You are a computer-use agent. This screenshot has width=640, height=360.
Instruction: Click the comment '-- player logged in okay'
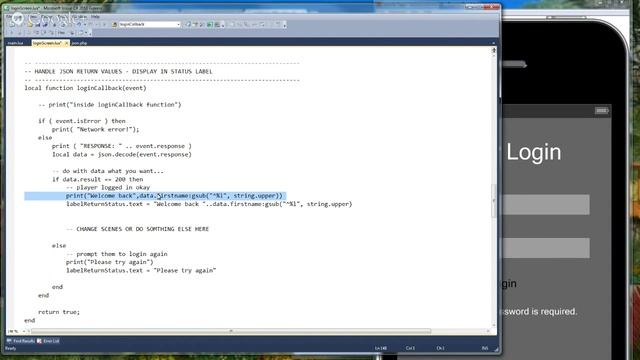tap(108, 187)
